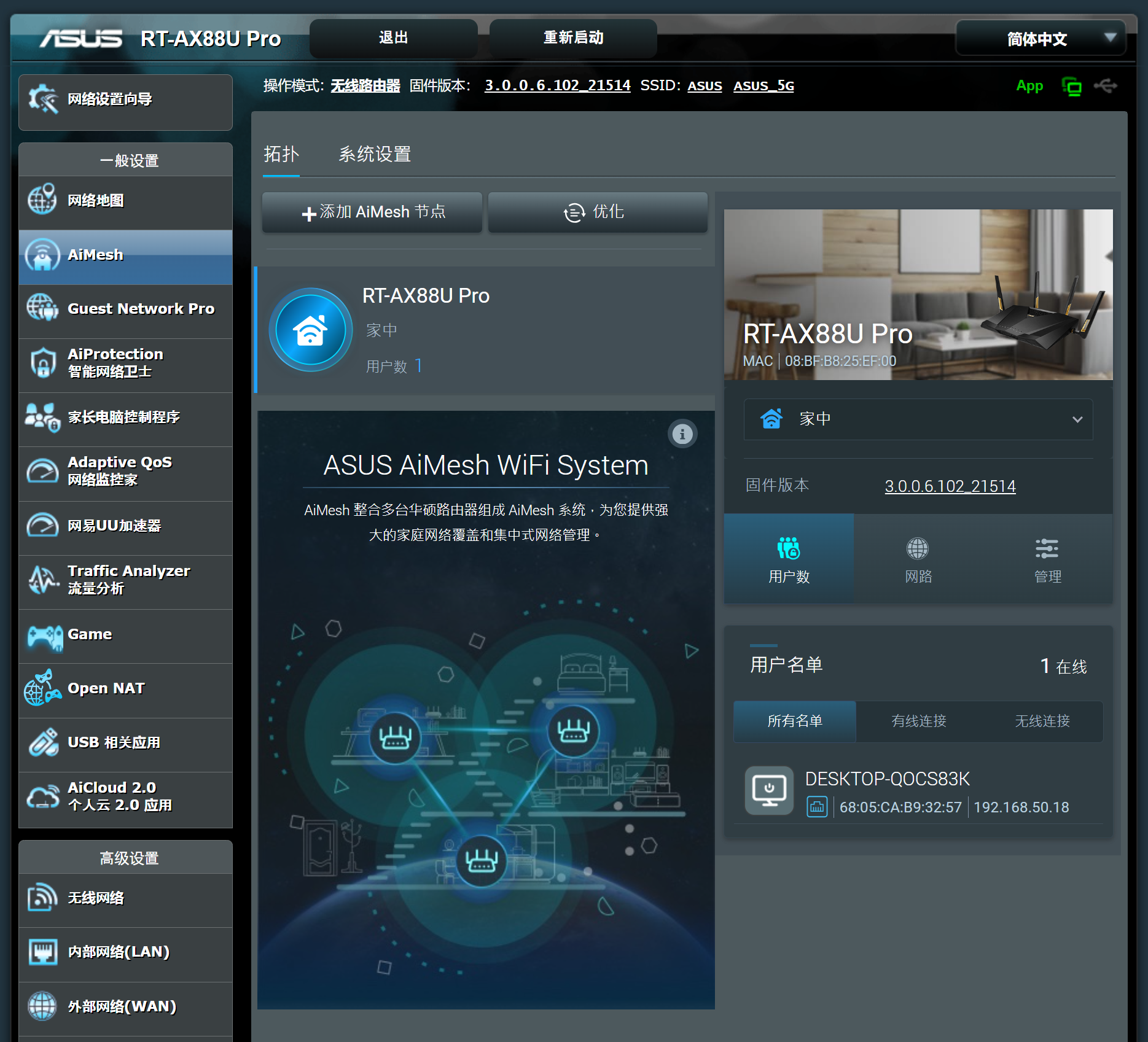The width and height of the screenshot is (1148, 1042).
Task: Click the green network status icon in header
Action: [x=1072, y=87]
